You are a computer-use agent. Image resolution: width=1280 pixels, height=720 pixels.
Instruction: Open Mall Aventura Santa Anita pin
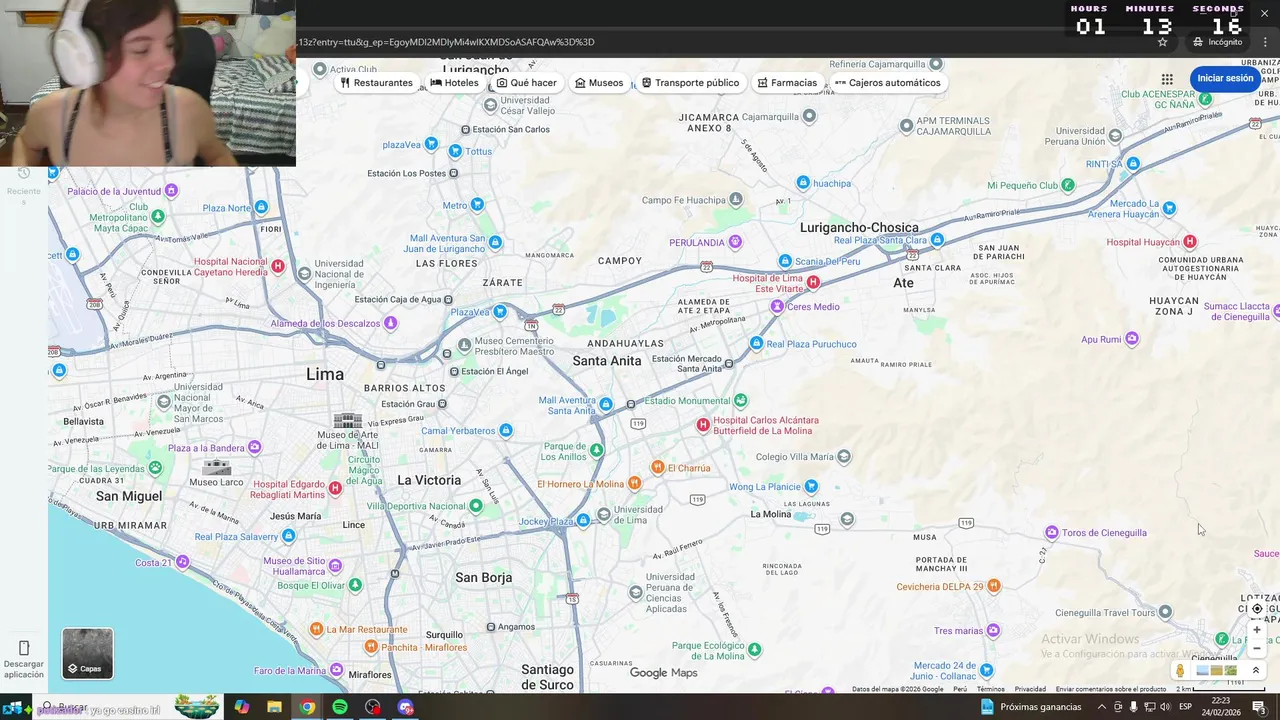[606, 404]
